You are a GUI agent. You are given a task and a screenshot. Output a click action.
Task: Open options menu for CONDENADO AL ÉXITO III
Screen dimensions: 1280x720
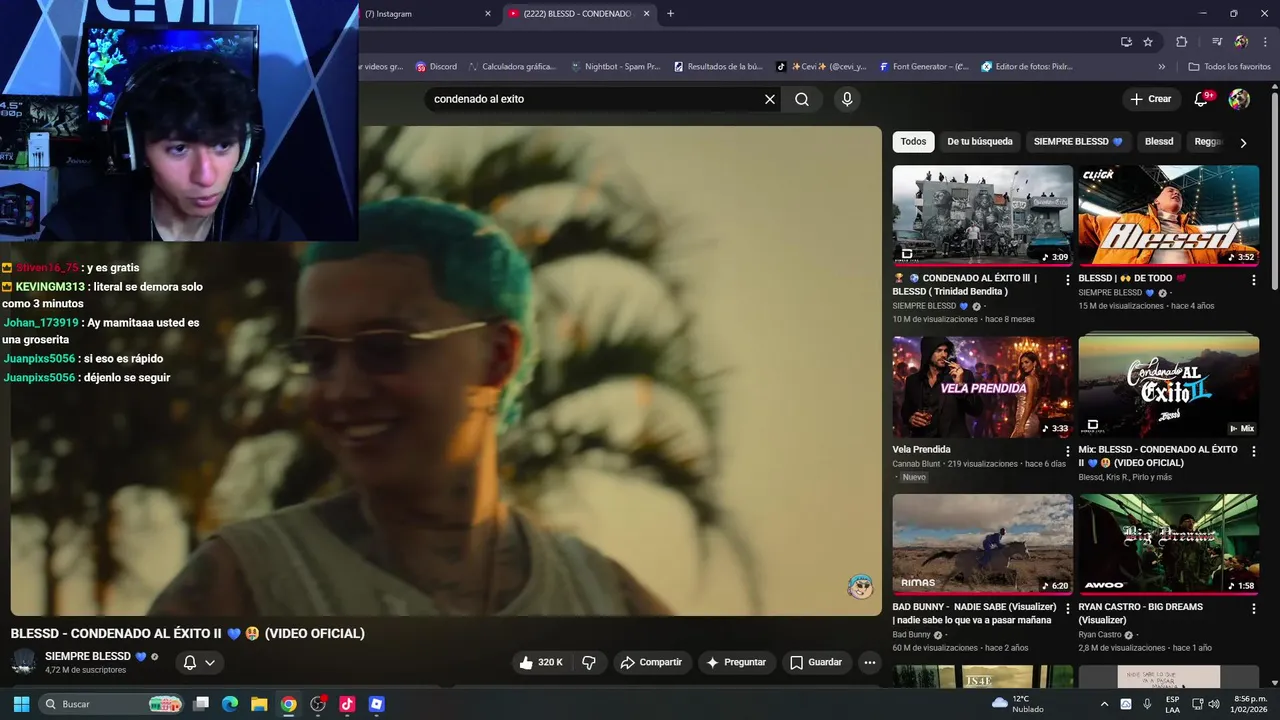tap(1067, 280)
